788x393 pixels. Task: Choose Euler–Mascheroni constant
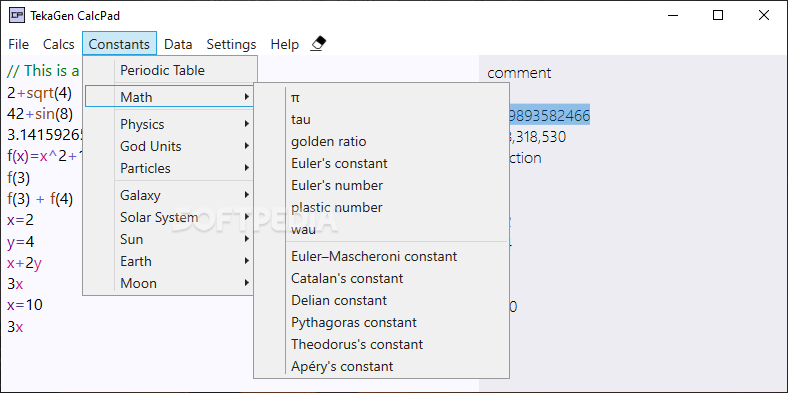[x=381, y=256]
